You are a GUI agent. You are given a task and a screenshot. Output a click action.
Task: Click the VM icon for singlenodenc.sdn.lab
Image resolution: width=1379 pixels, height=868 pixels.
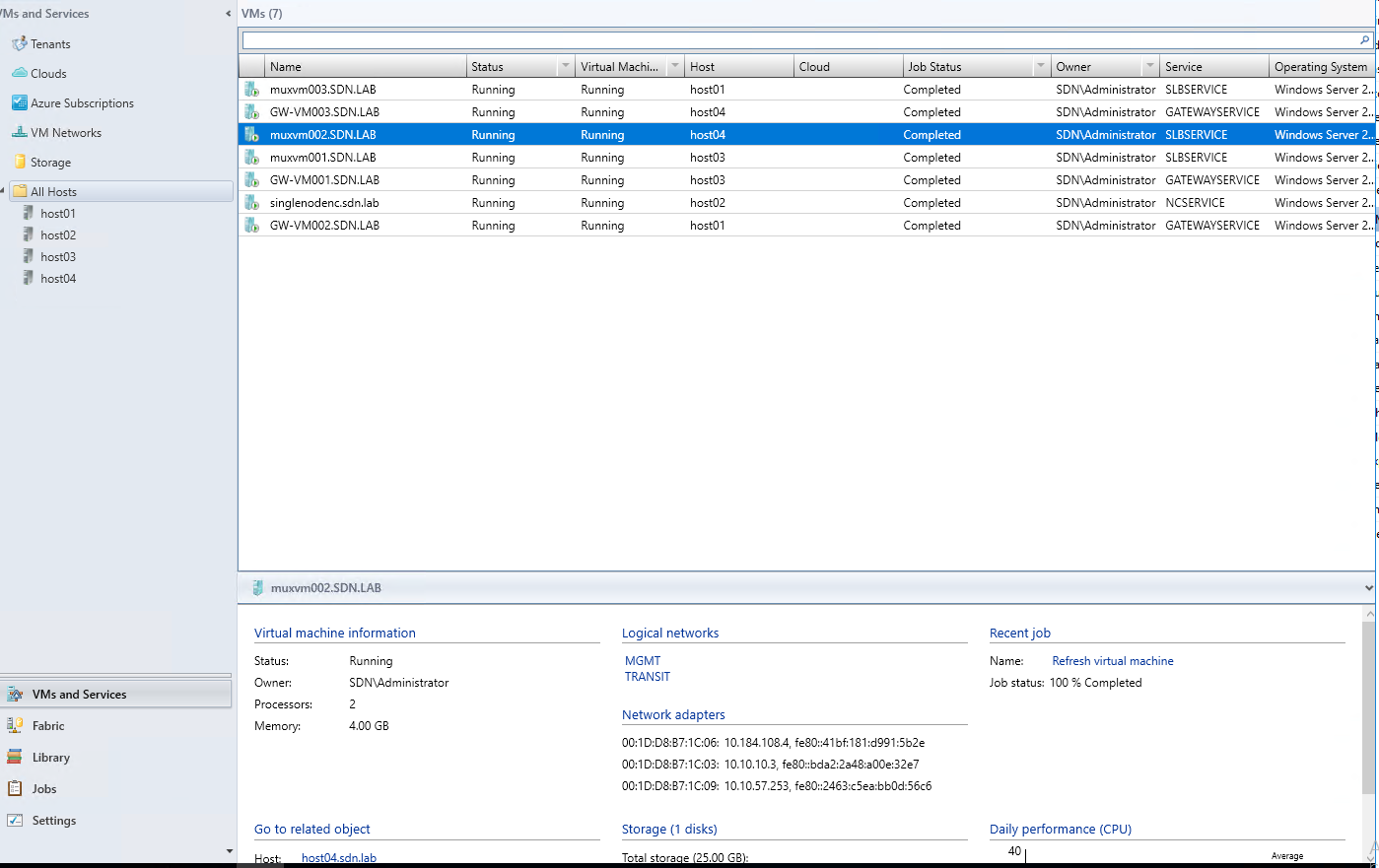click(252, 202)
